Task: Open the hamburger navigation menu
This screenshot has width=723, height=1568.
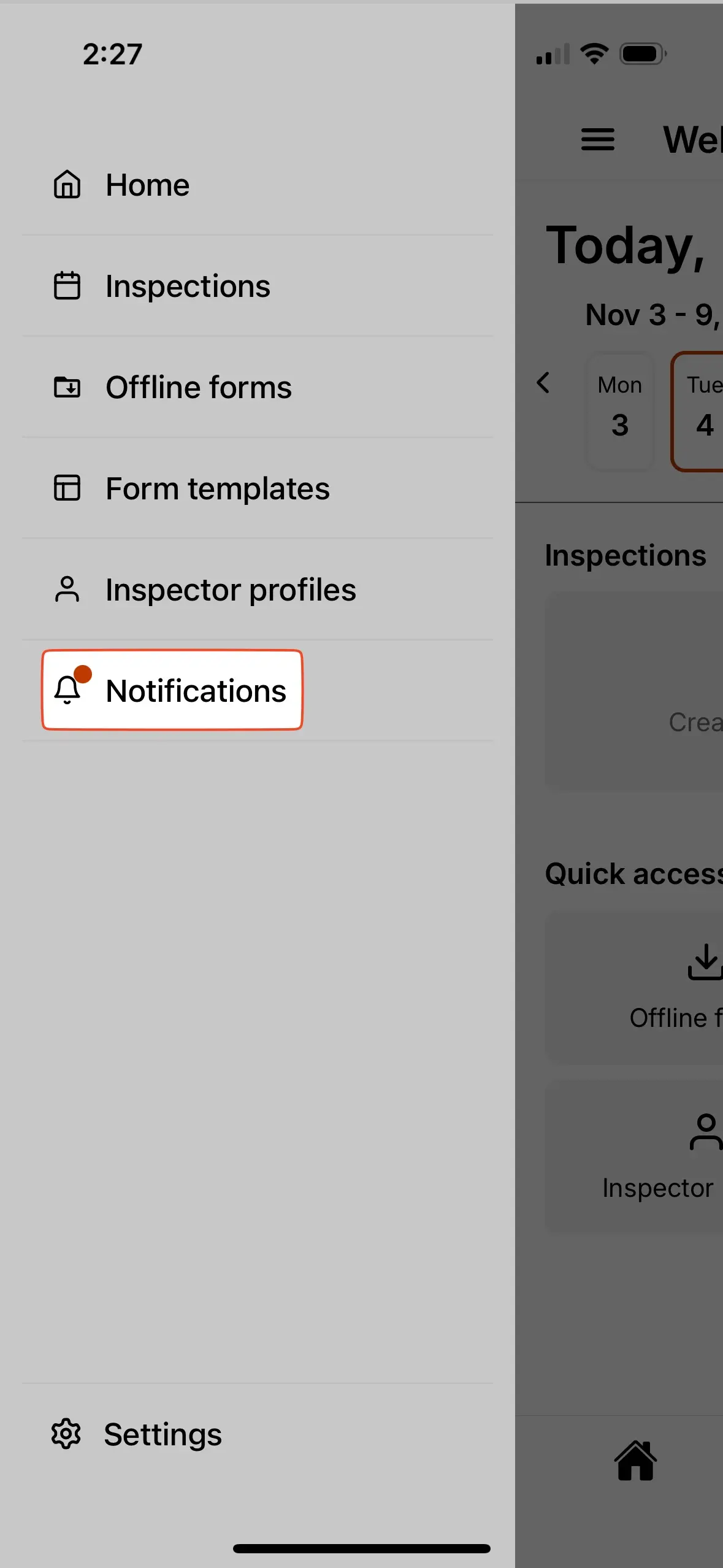Action: [597, 140]
